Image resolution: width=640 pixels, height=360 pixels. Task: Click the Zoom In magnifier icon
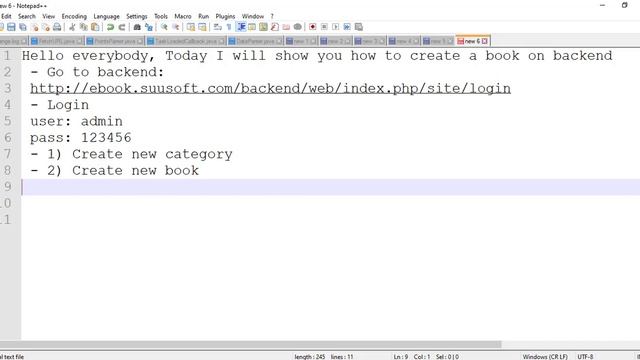(x=164, y=27)
